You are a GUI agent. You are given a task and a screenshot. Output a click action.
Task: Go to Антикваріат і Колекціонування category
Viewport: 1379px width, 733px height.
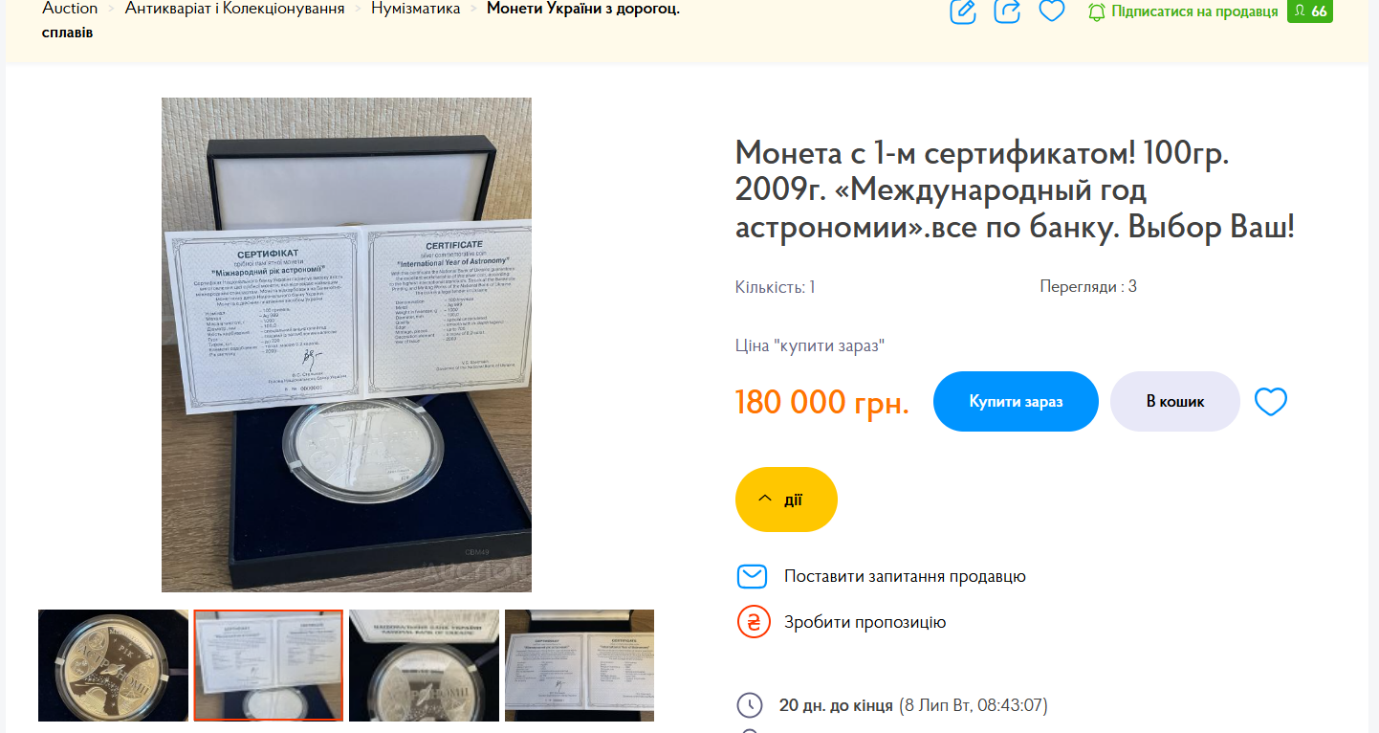pyautogui.click(x=235, y=9)
